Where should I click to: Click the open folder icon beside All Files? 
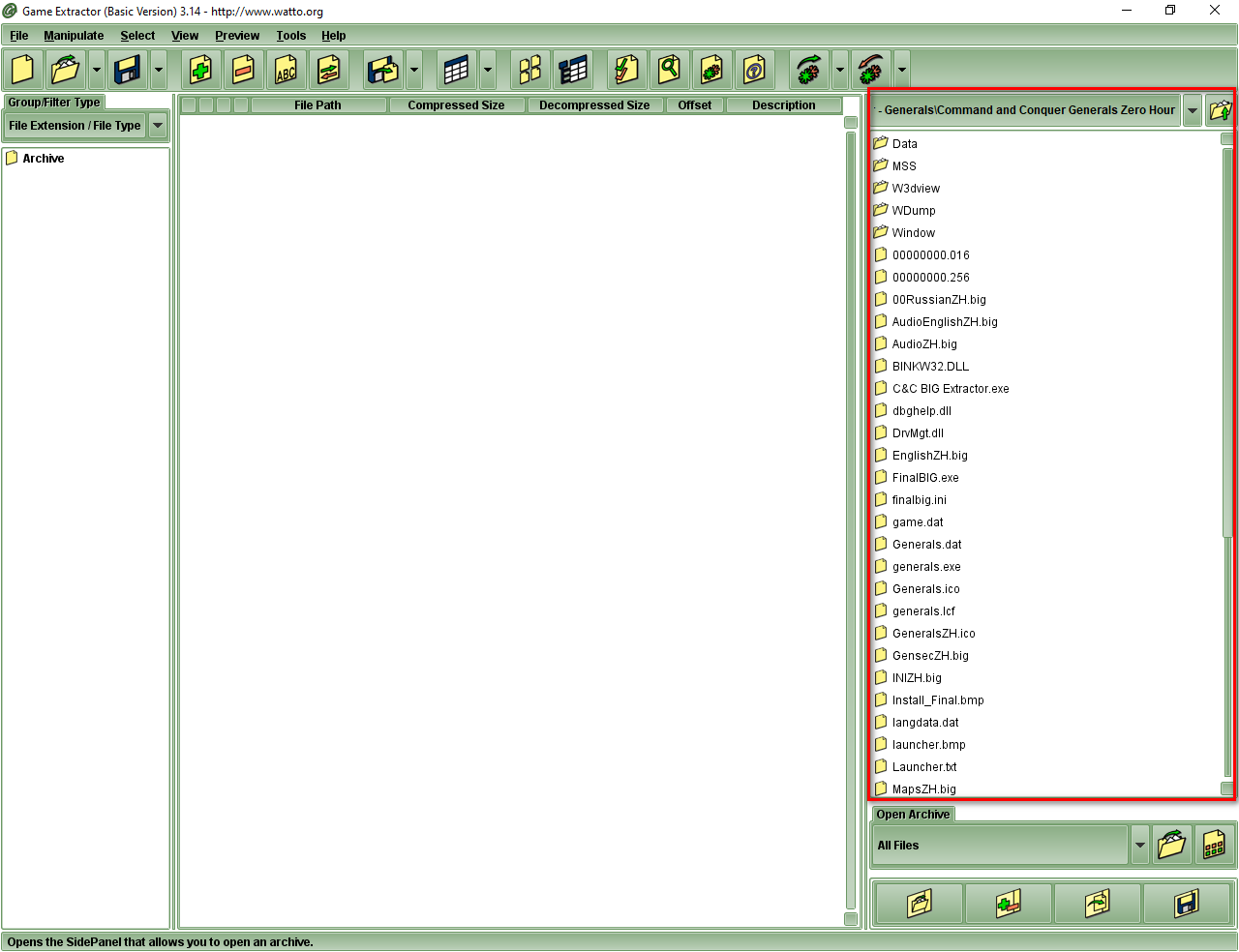click(1171, 845)
